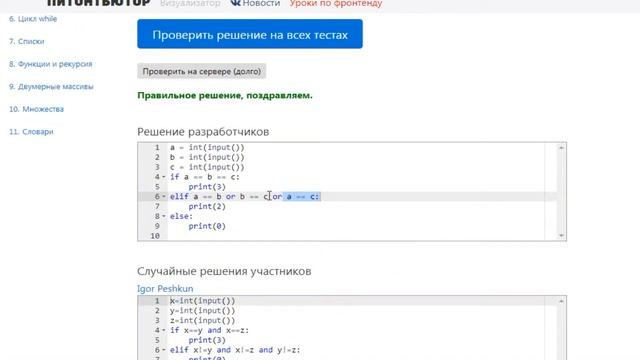This screenshot has width=640, height=360.
Task: Click highlighted 'a == c:' selection on line 6
Action: [302, 197]
